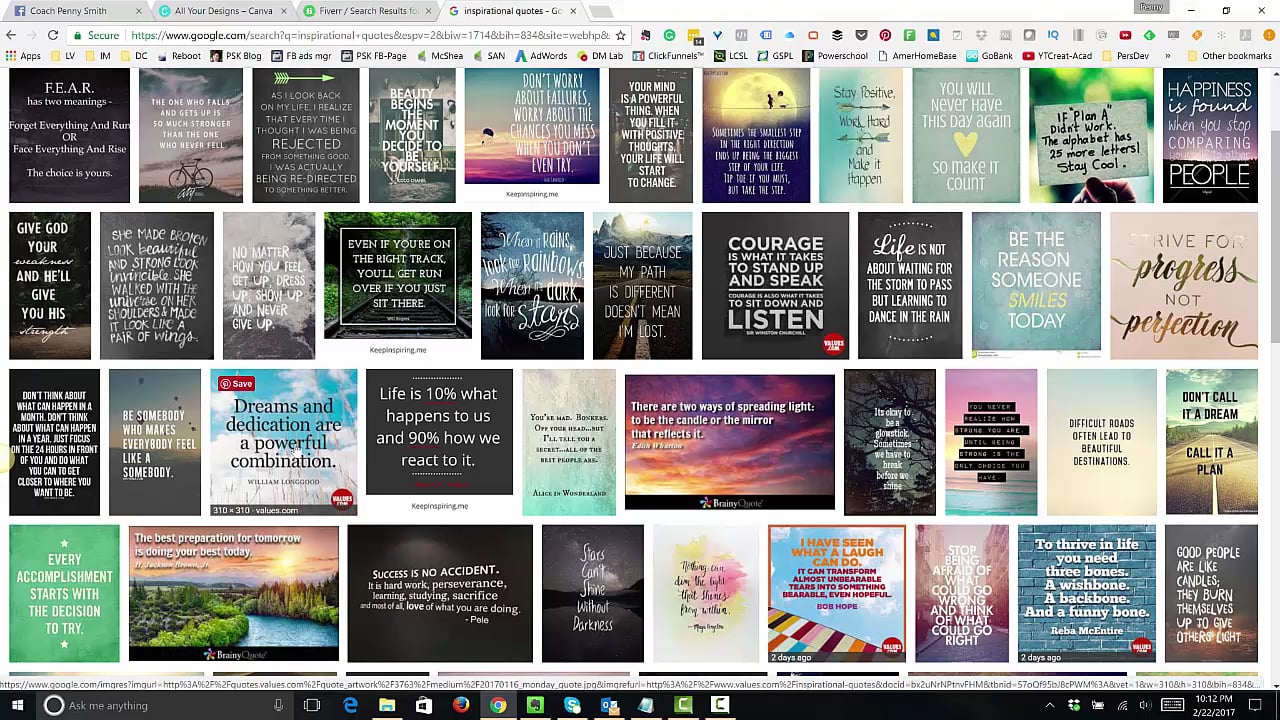Open the green Feedly-style F extension
Screen dimensions: 1280x720
click(x=909, y=35)
